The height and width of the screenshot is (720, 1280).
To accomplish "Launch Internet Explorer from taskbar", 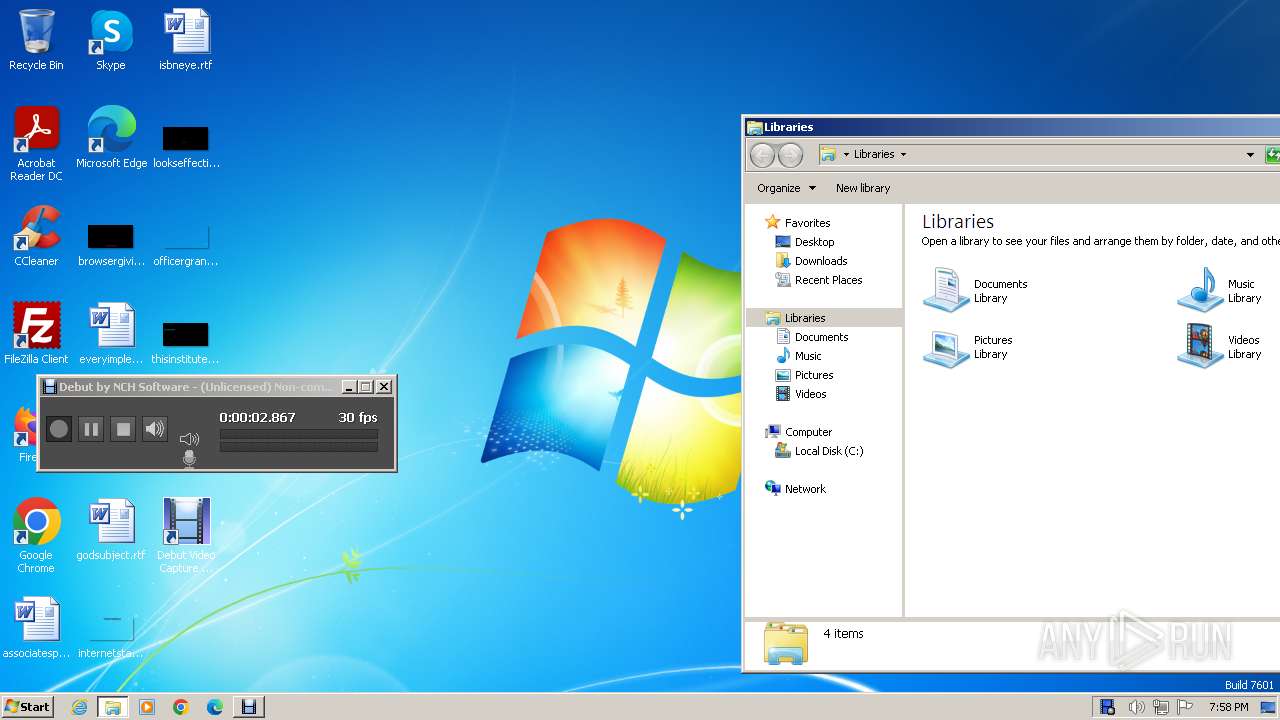I will tap(79, 707).
